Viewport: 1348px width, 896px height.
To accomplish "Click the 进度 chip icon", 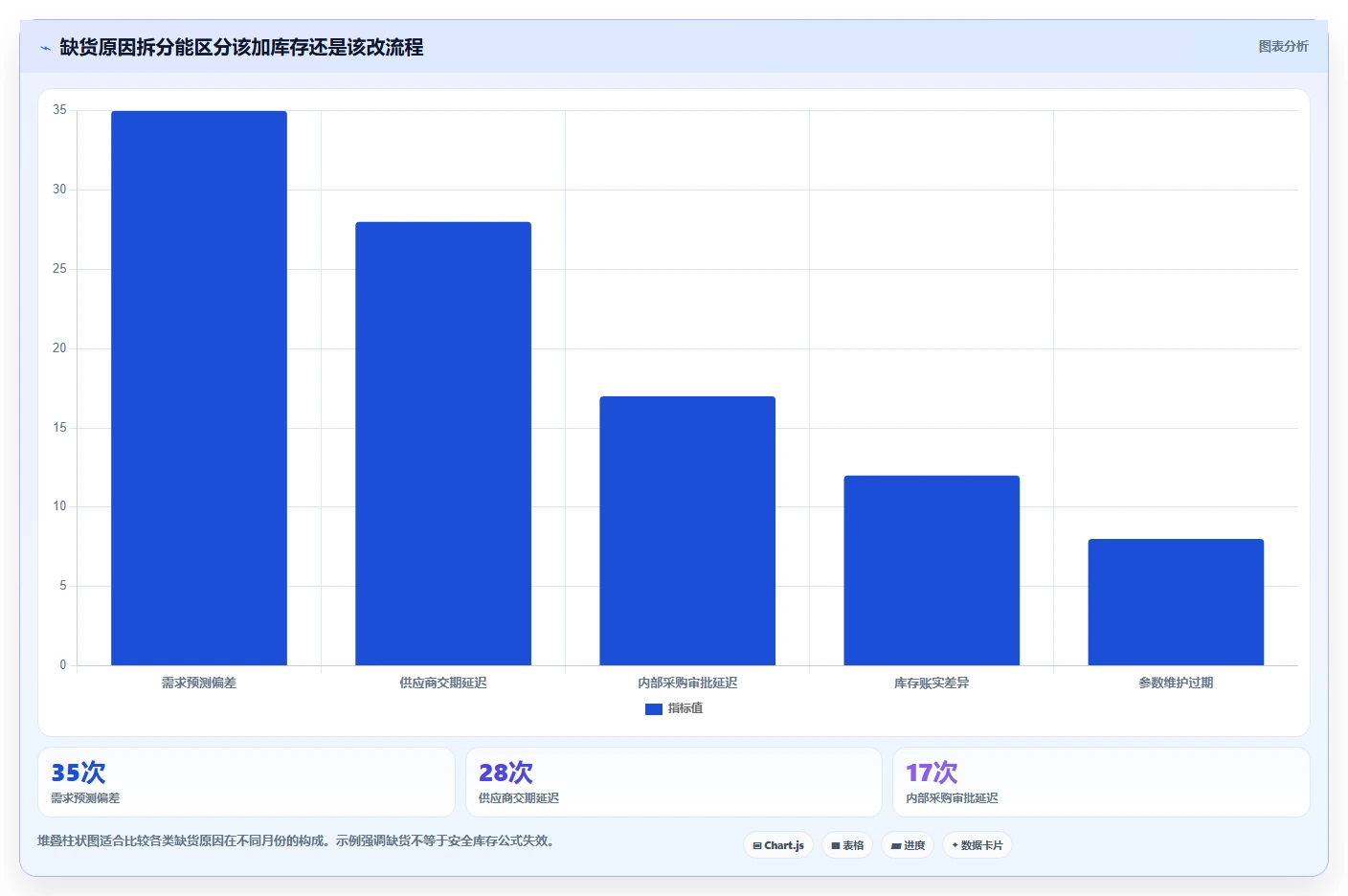I will coord(895,846).
